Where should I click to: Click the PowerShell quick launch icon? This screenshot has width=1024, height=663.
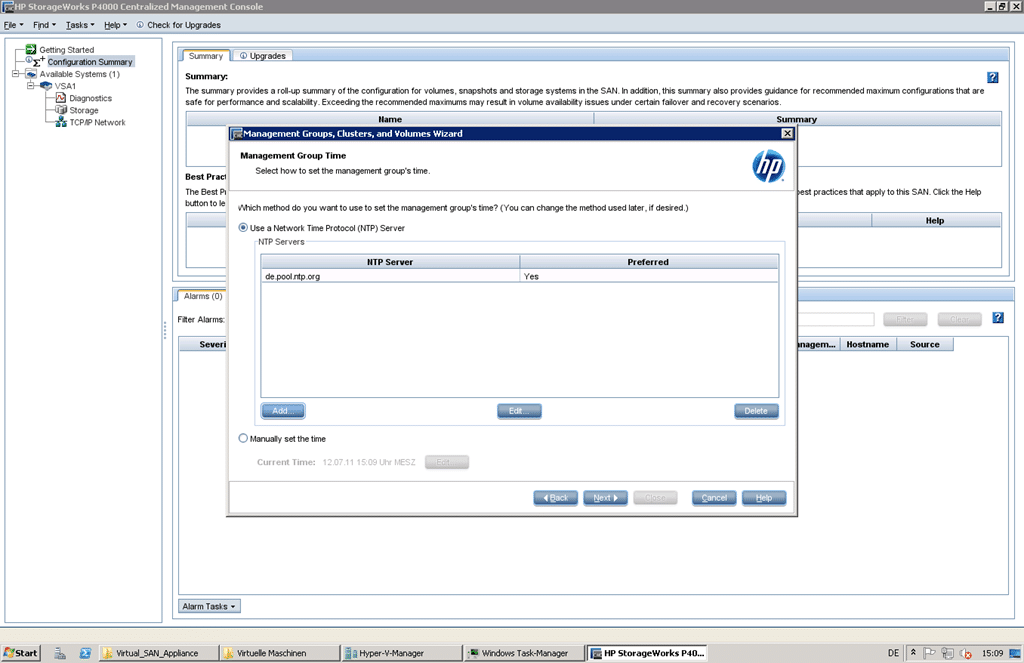[86, 653]
